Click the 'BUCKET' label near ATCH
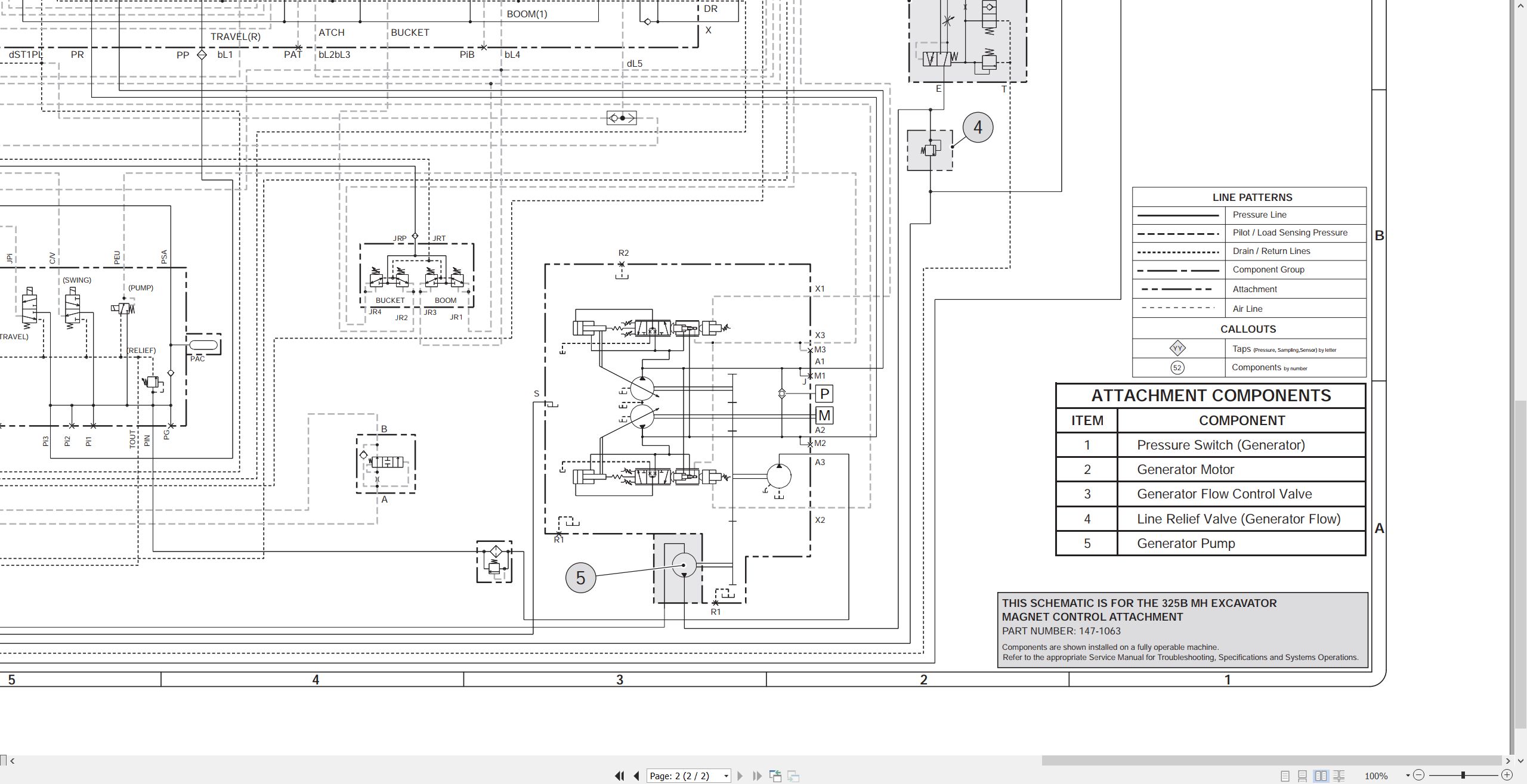 pos(410,32)
